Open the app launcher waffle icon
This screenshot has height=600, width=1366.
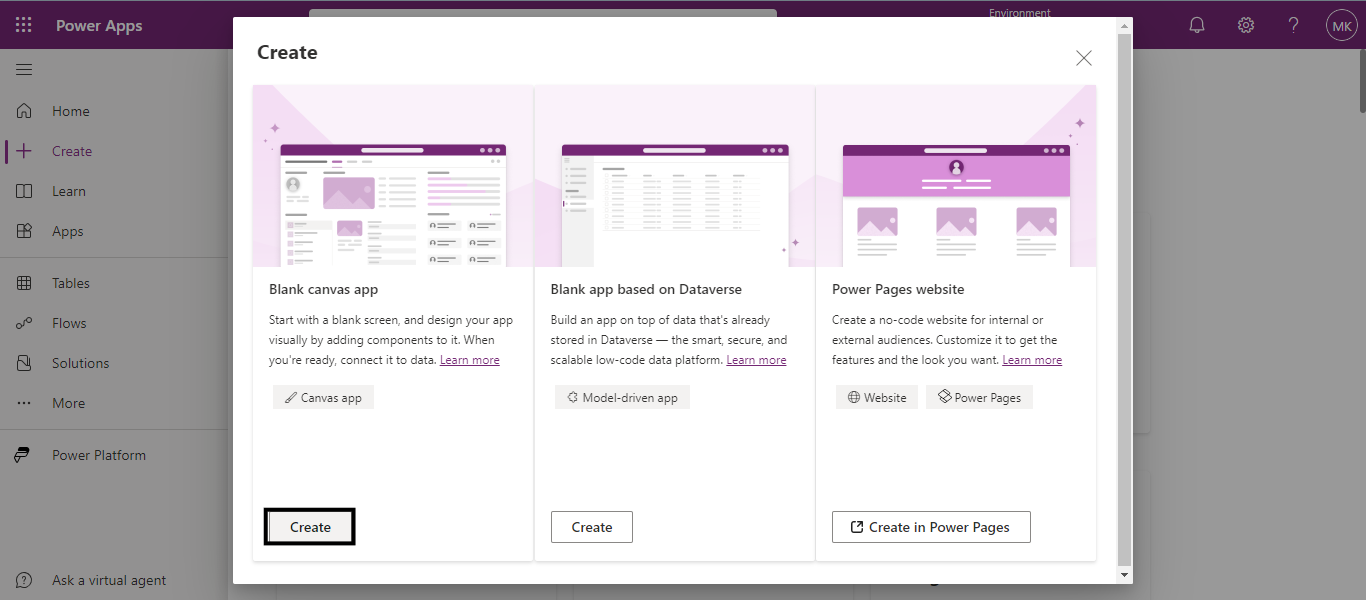[24, 25]
